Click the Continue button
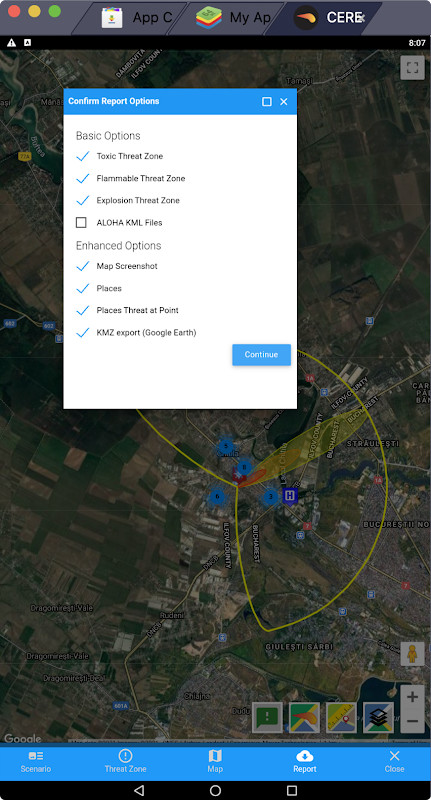 [261, 355]
